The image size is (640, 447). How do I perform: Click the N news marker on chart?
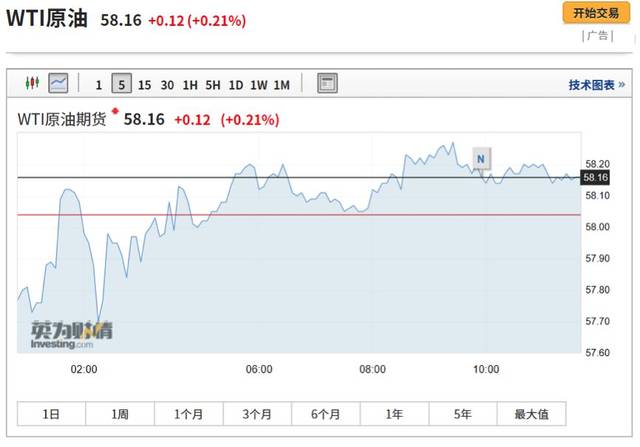(481, 158)
